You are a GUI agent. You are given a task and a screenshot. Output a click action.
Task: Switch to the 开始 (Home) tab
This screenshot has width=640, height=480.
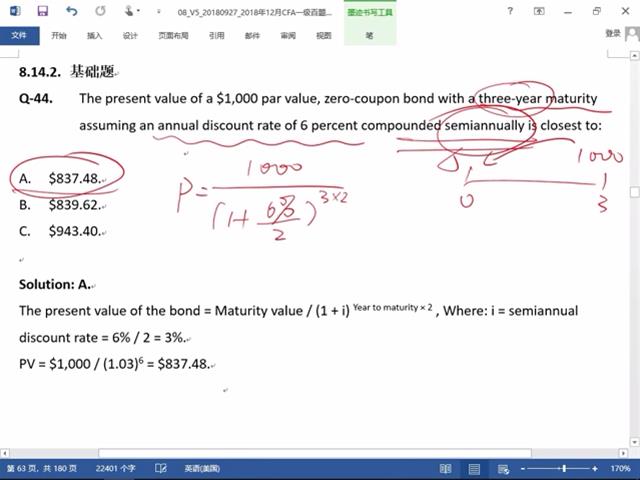click(x=59, y=36)
